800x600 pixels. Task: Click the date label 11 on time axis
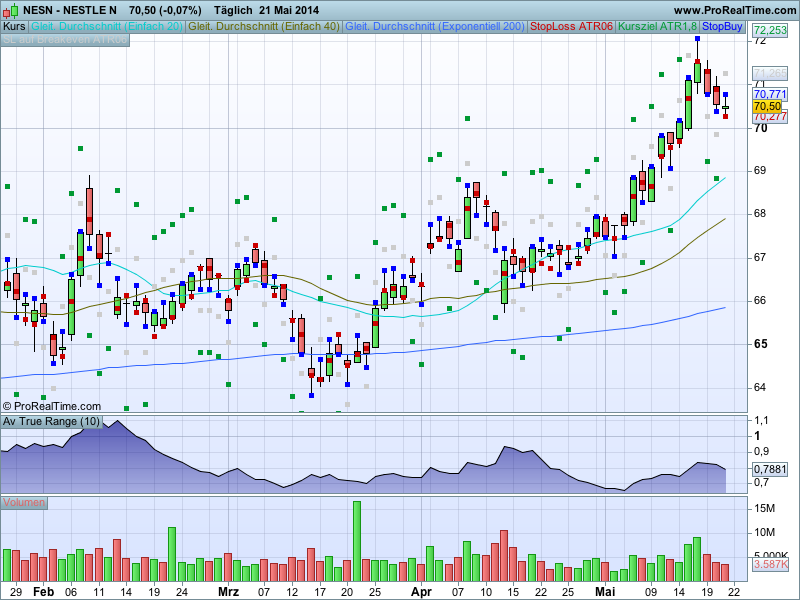pyautogui.click(x=98, y=592)
